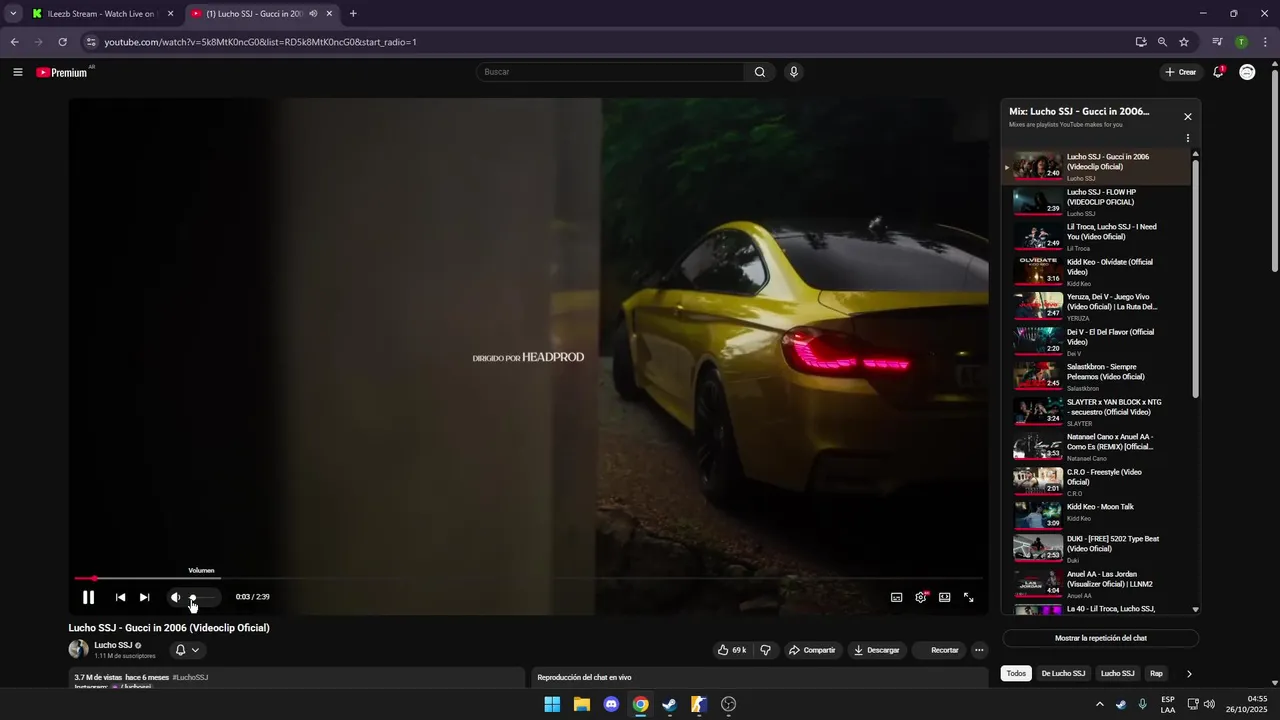The width and height of the screenshot is (1280, 720).
Task: Skip to the previous video
Action: (x=120, y=597)
